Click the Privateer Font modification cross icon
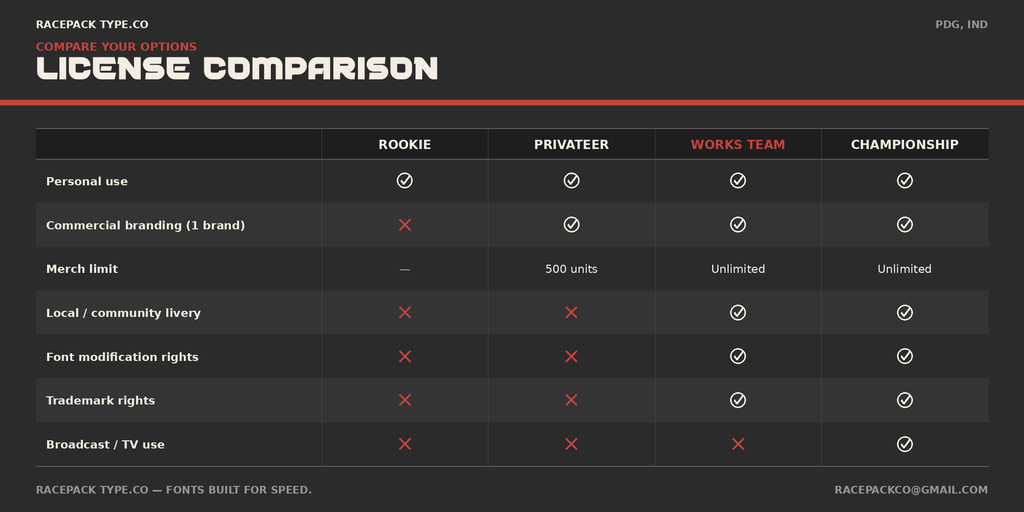Screen dimensions: 1024x512 571,357
